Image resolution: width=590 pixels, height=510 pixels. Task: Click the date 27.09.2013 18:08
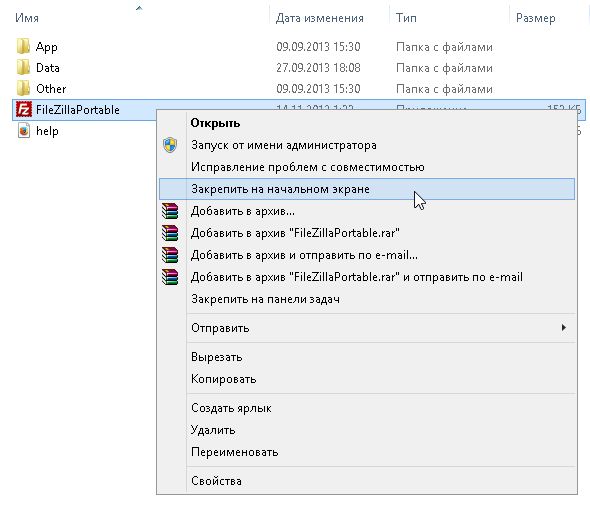pos(318,68)
